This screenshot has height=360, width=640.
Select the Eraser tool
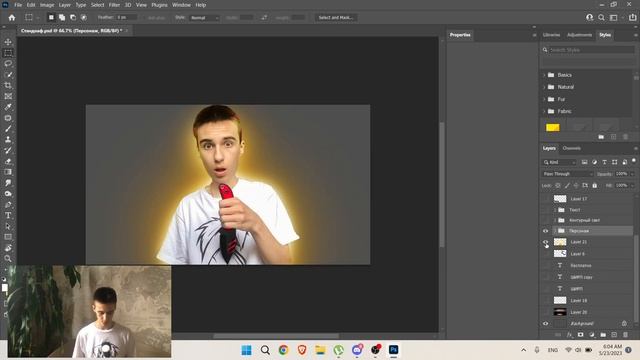(8, 161)
